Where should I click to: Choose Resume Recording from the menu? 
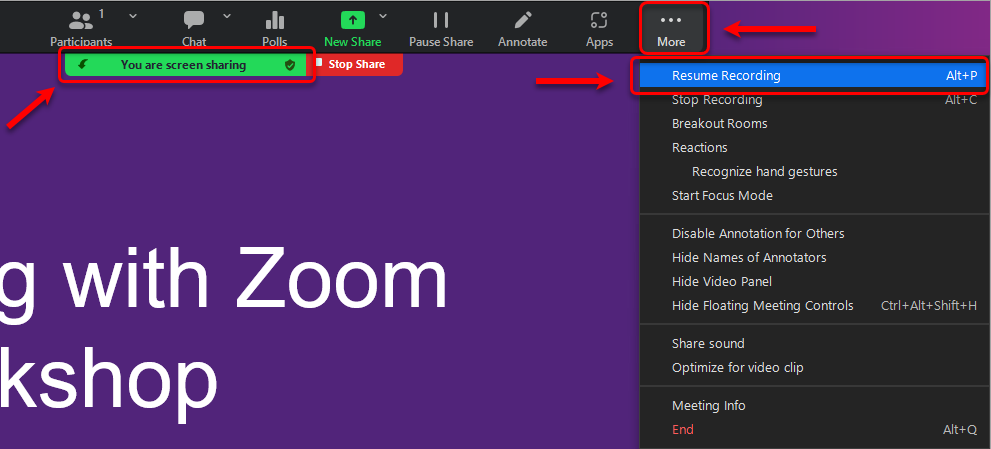point(812,76)
